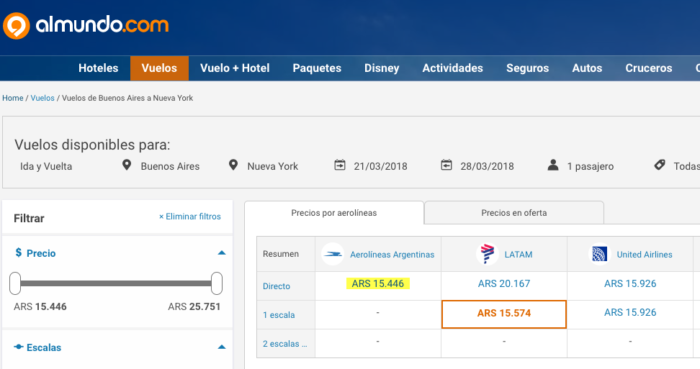Collapse the Escalas filter section
Viewport: 700px width, 369px height.
click(x=221, y=347)
